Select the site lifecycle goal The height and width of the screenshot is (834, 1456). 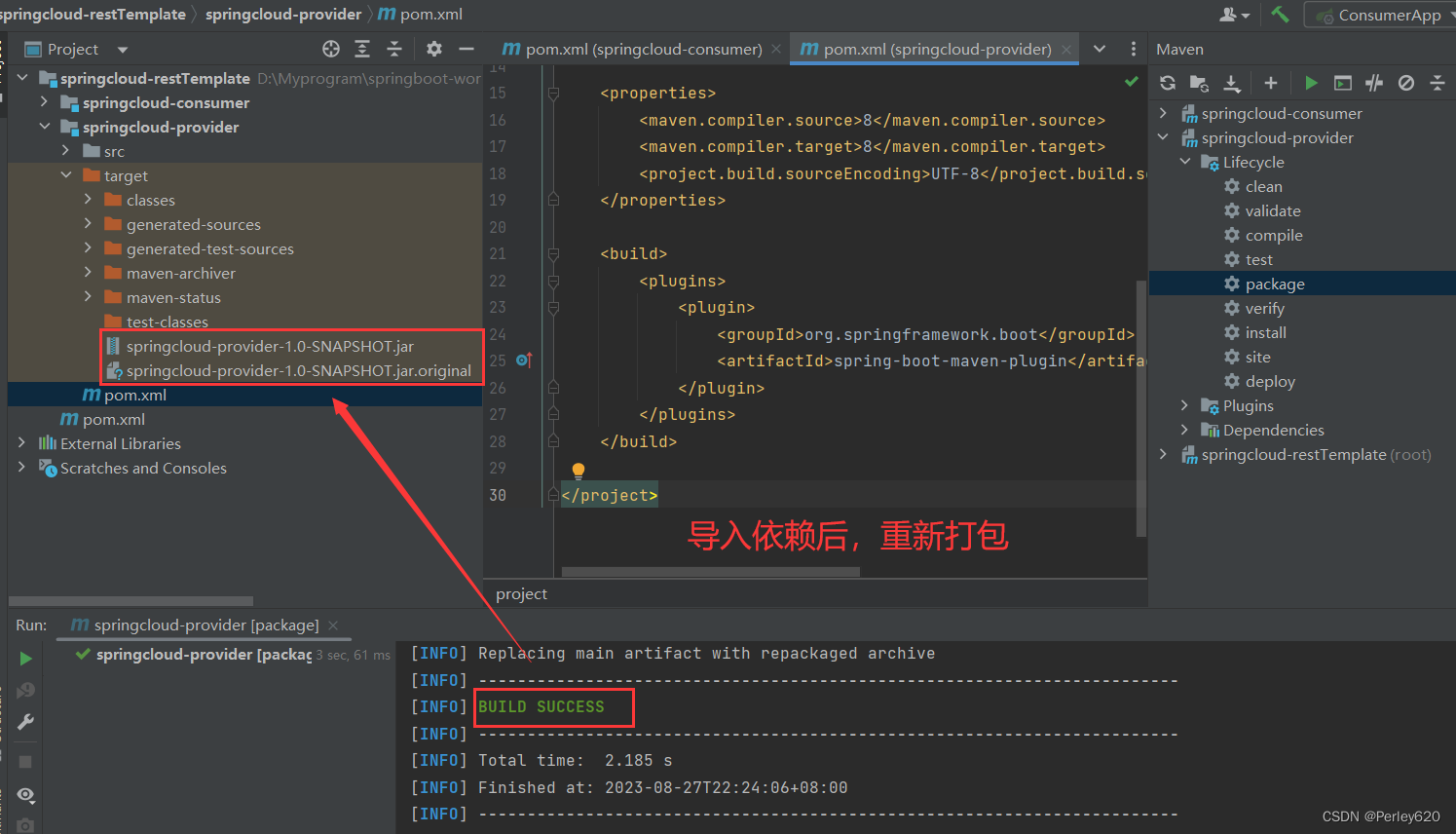[x=1258, y=357]
